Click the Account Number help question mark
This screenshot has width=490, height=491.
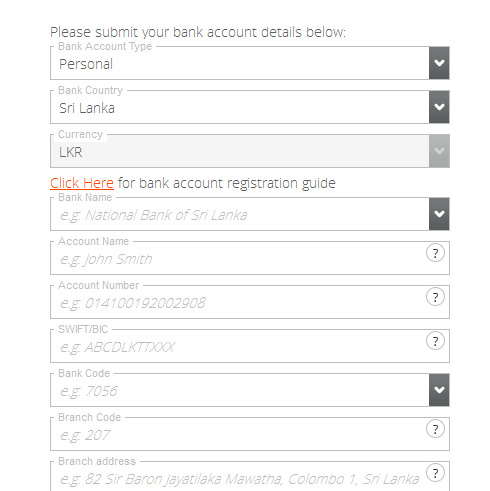(x=435, y=297)
